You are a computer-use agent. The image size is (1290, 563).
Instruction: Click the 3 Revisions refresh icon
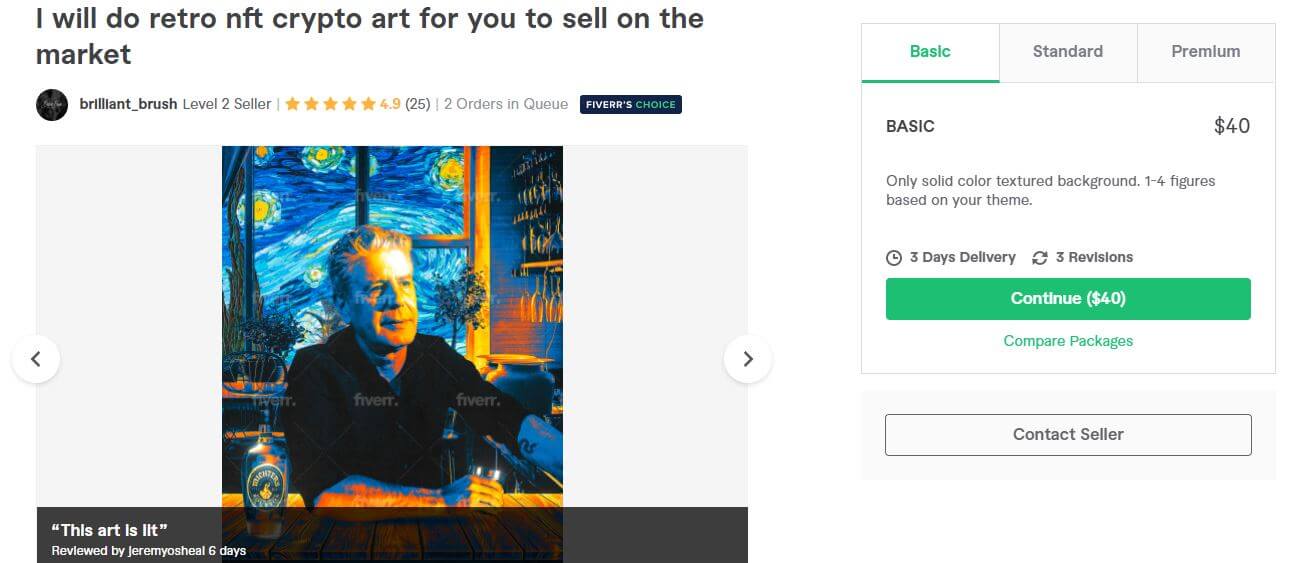click(x=1040, y=258)
